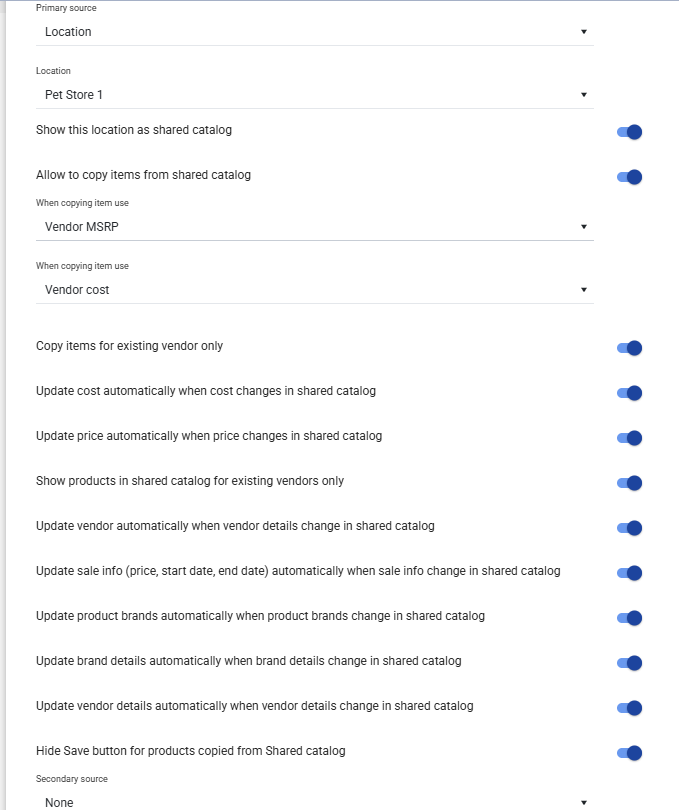Disable Hide Save button for copied products
The height and width of the screenshot is (810, 679).
(x=629, y=753)
